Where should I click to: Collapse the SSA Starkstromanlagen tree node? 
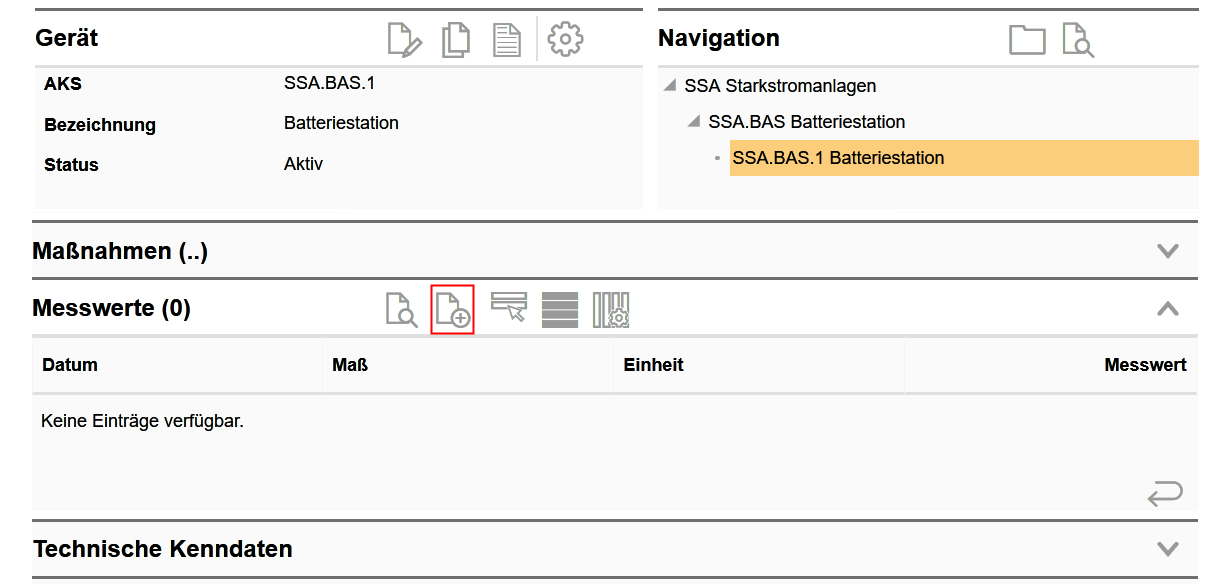pos(670,86)
